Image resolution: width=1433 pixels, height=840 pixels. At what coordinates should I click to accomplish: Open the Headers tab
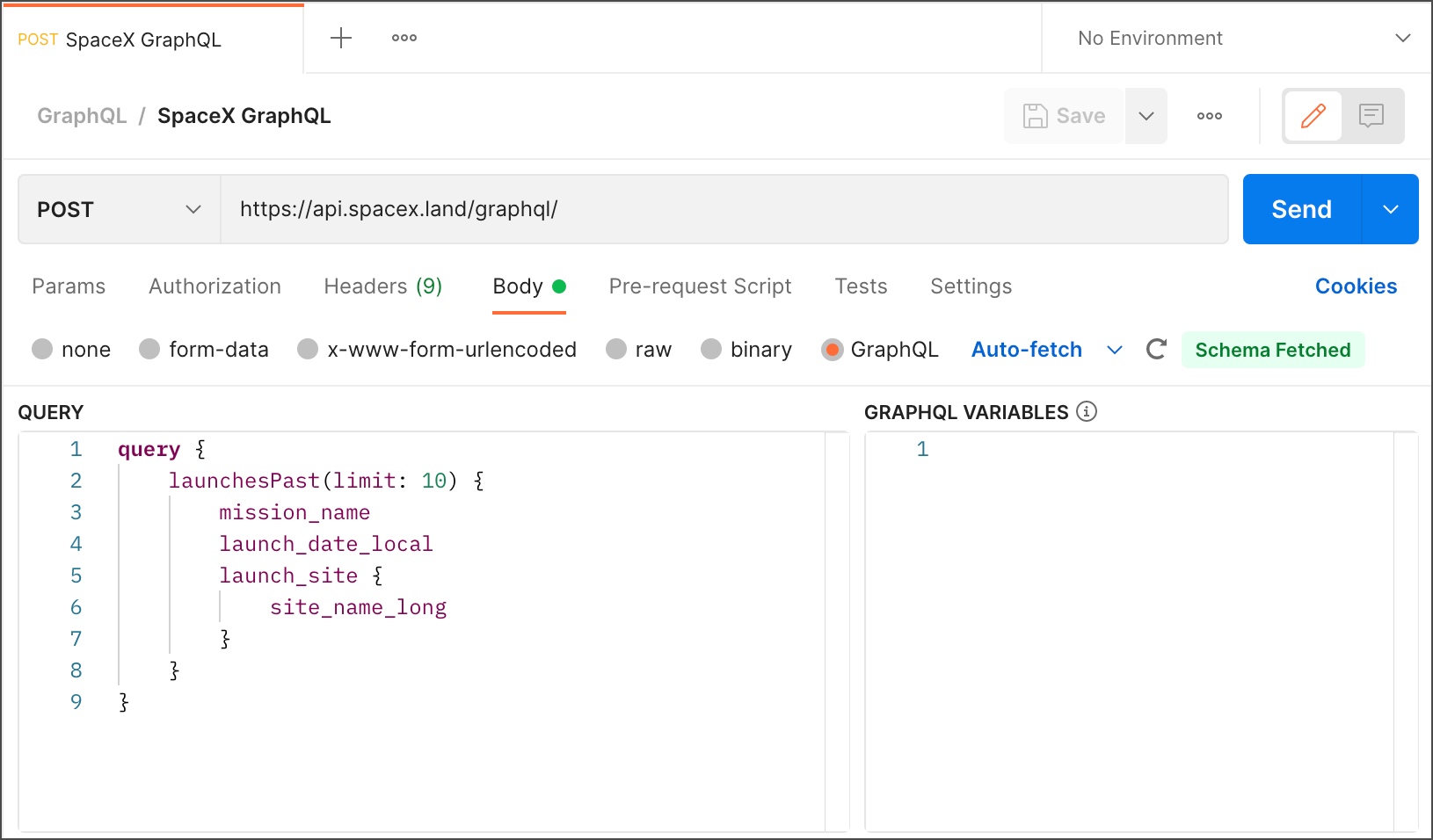tap(382, 286)
